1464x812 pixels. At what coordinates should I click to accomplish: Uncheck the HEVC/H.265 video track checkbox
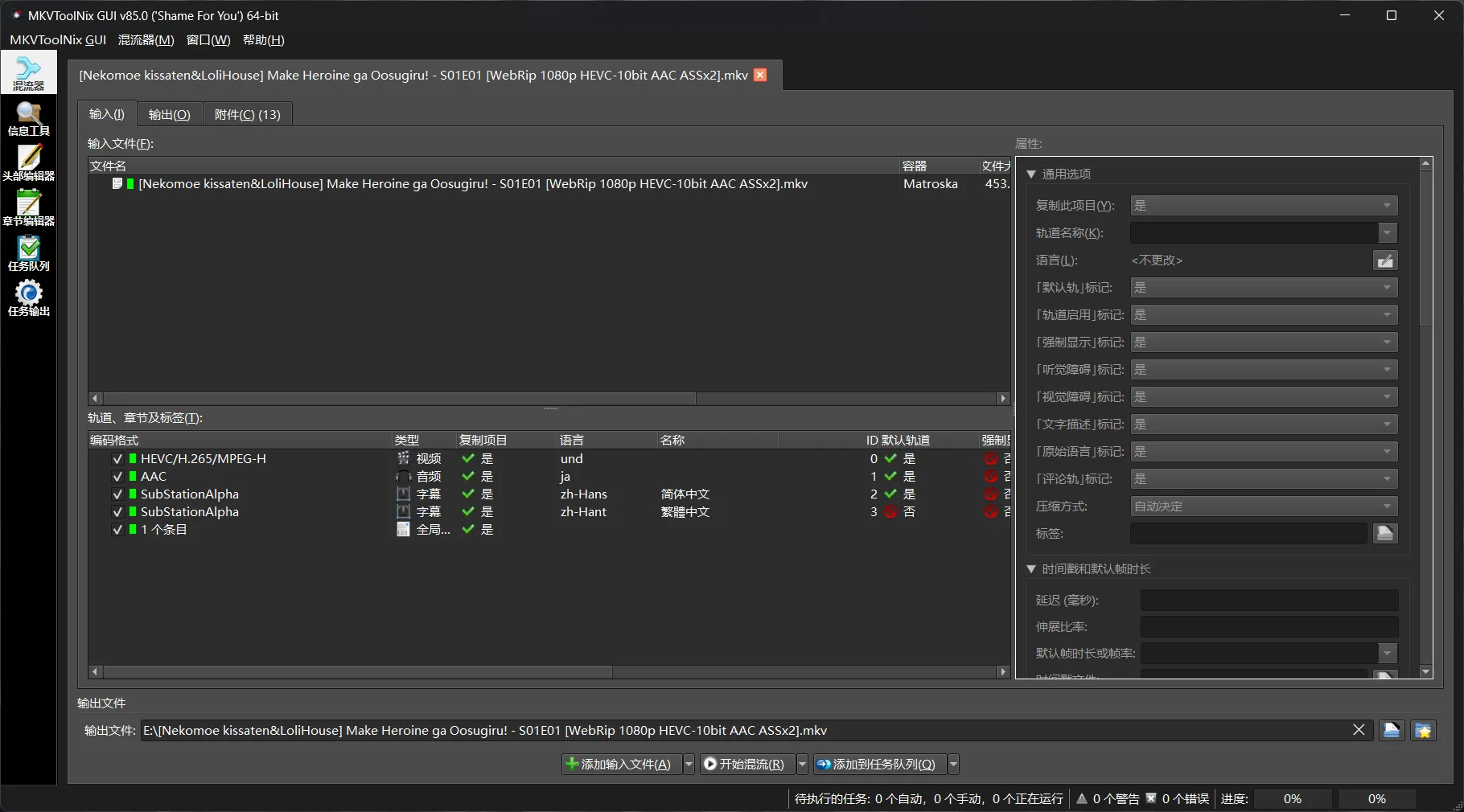[117, 459]
